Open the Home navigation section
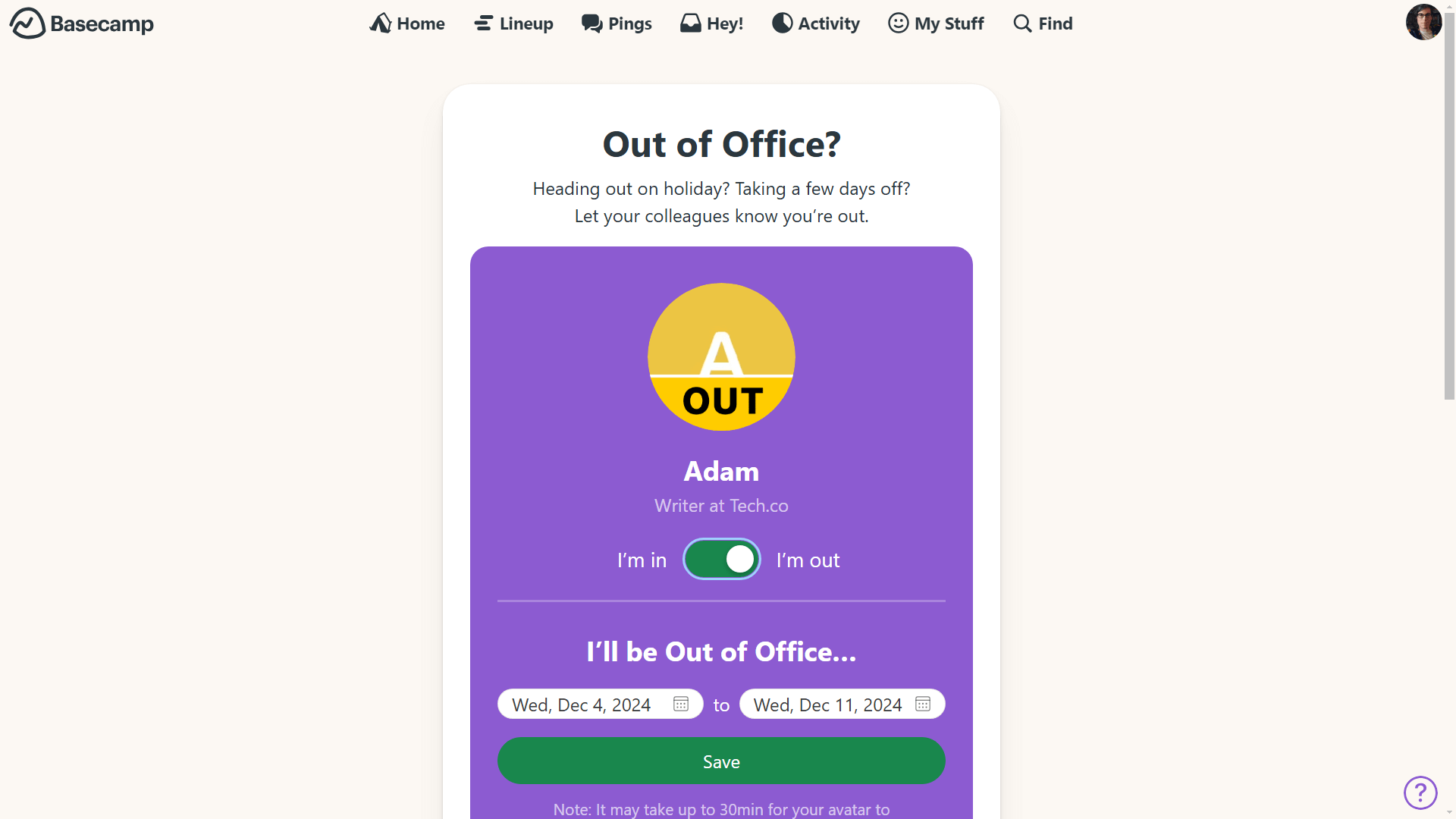The width and height of the screenshot is (1456, 819). (x=408, y=22)
